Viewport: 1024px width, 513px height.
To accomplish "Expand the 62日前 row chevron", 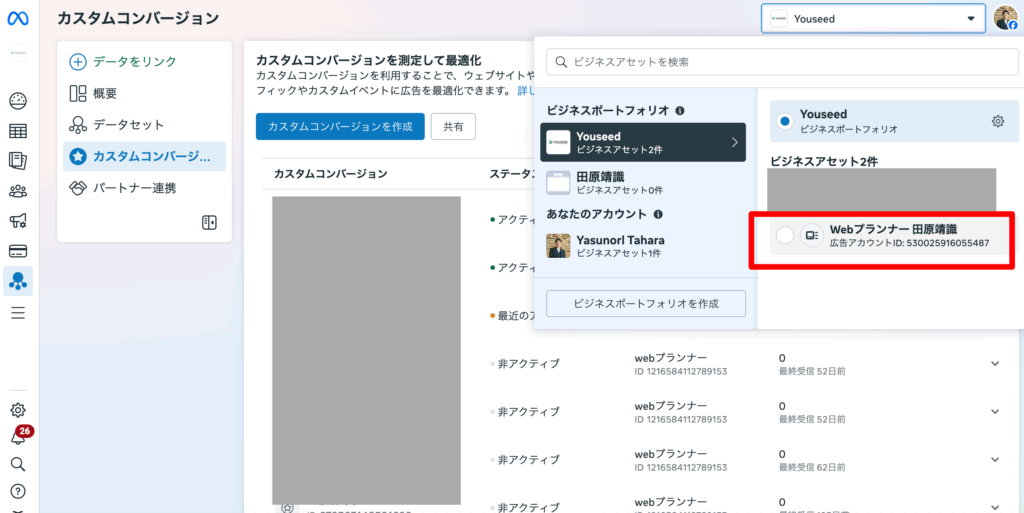I will tap(995, 459).
